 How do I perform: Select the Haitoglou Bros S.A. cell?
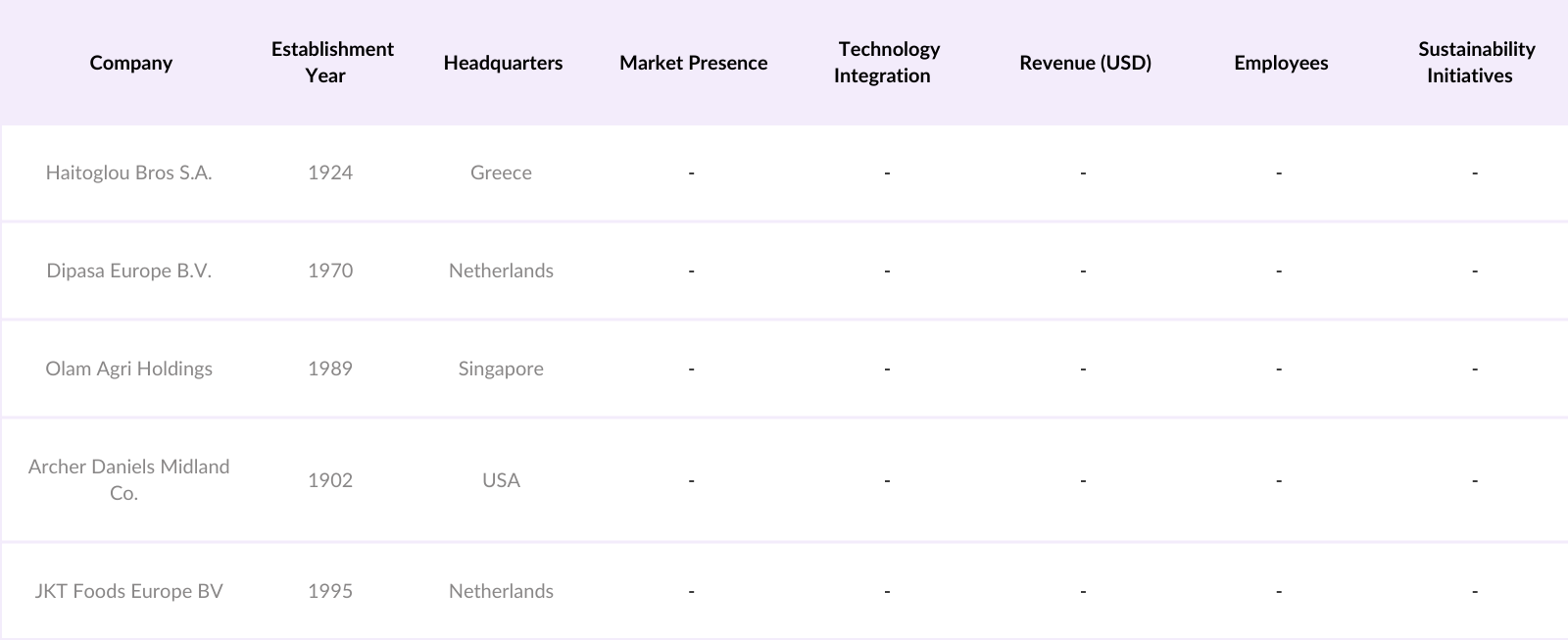[x=128, y=172]
